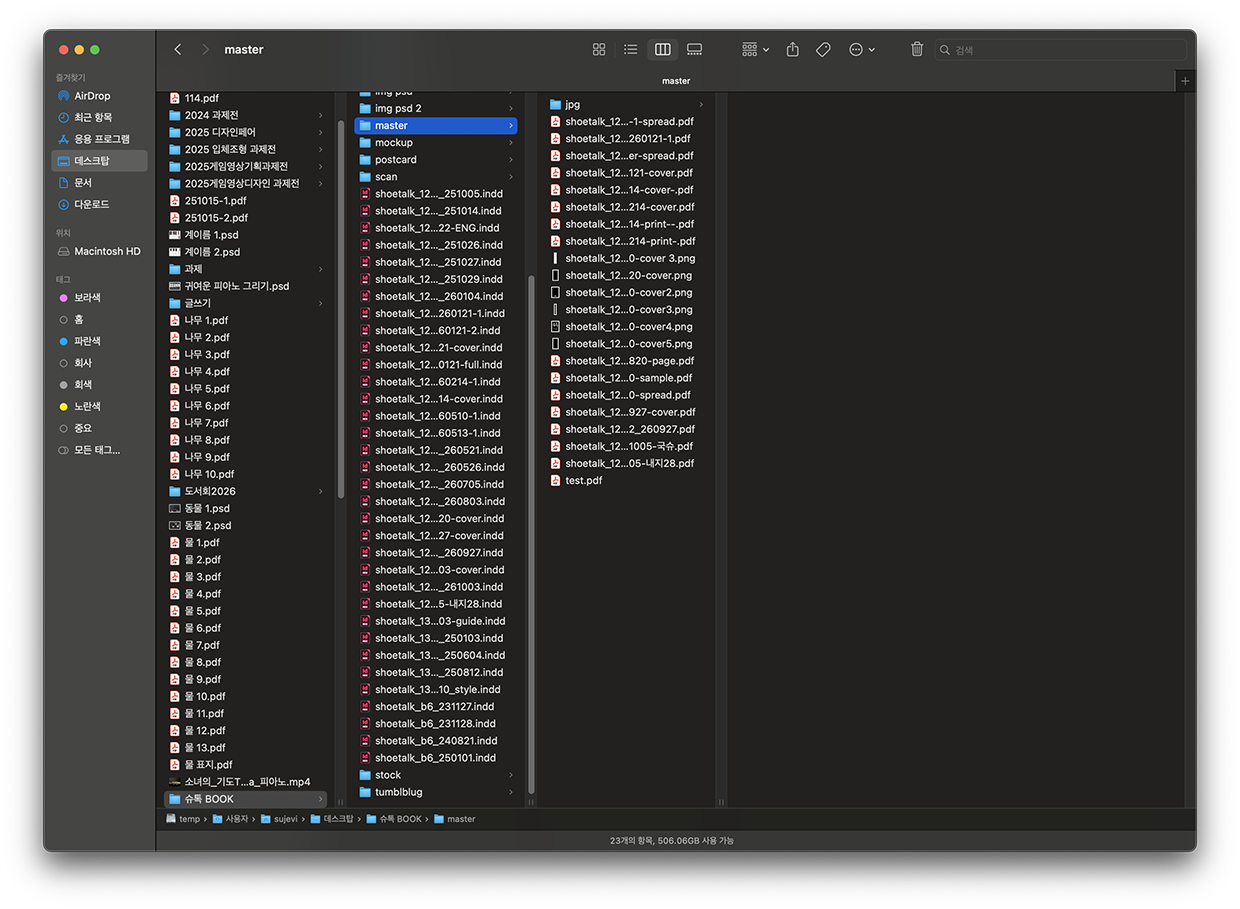The width and height of the screenshot is (1240, 909).
Task: Jump to temp in the path bar
Action: [183, 819]
